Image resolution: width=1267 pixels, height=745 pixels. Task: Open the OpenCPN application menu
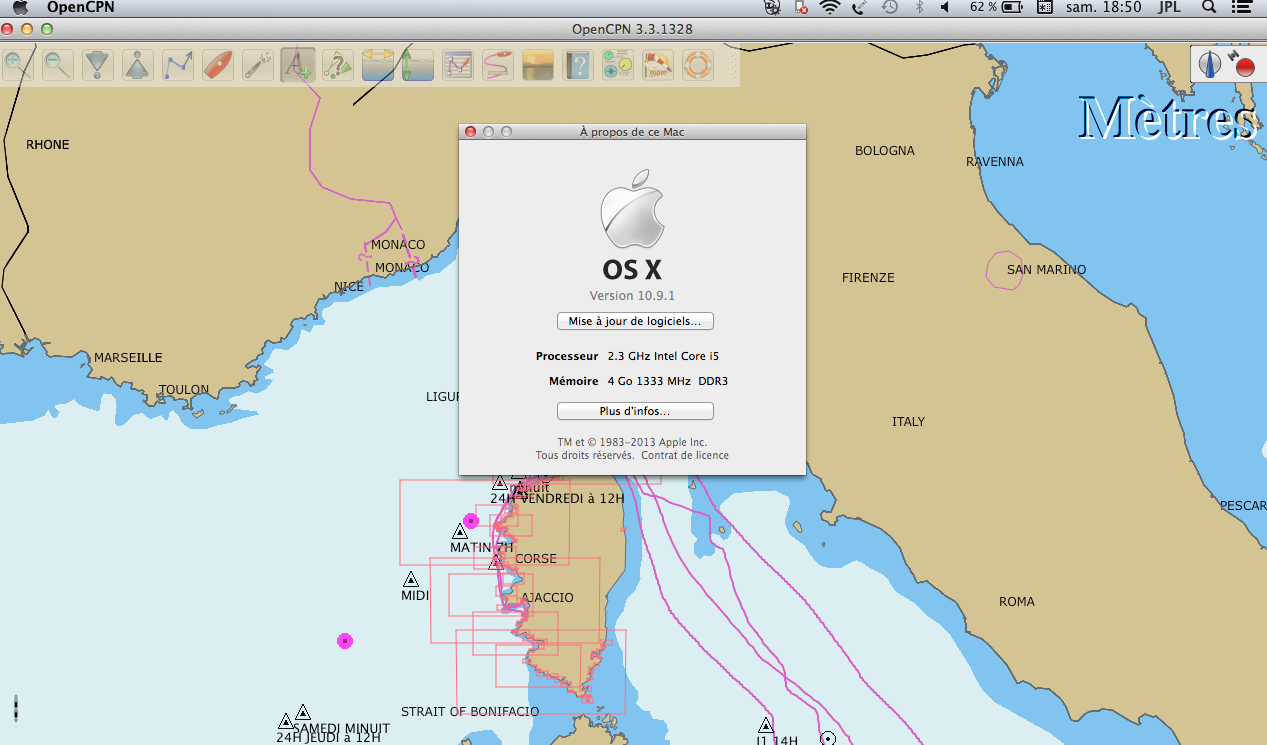(81, 7)
